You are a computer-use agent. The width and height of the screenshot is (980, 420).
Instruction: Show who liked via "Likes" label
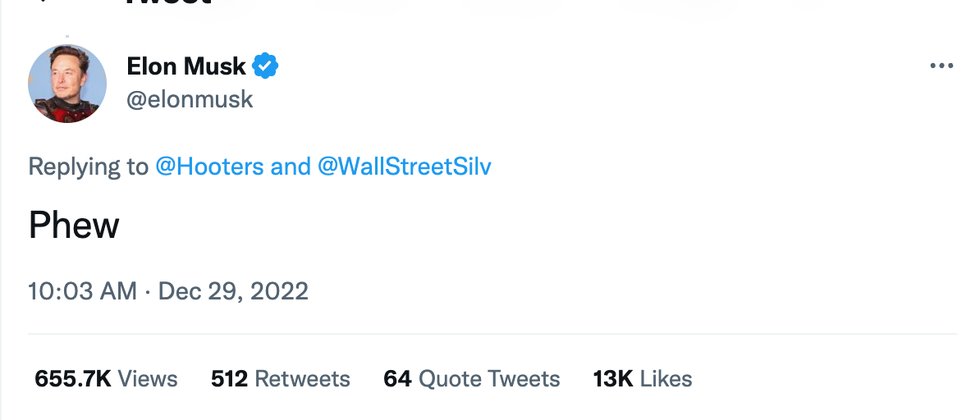(666, 379)
